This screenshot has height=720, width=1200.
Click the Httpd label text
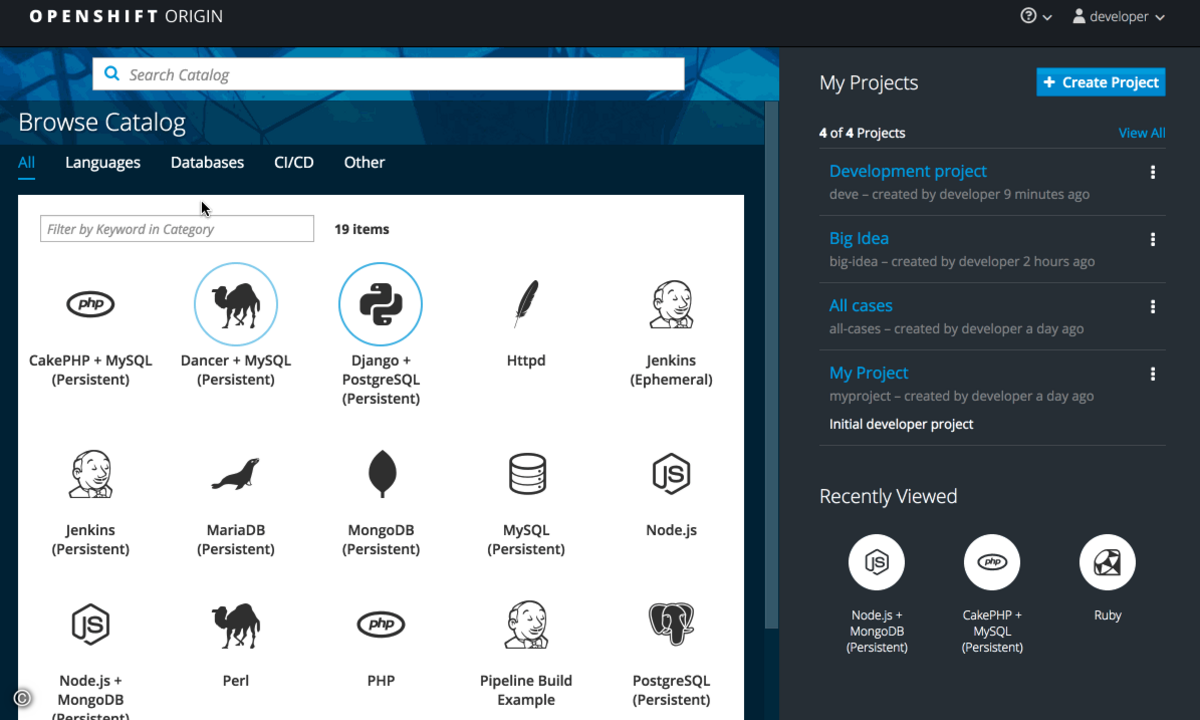(x=526, y=360)
